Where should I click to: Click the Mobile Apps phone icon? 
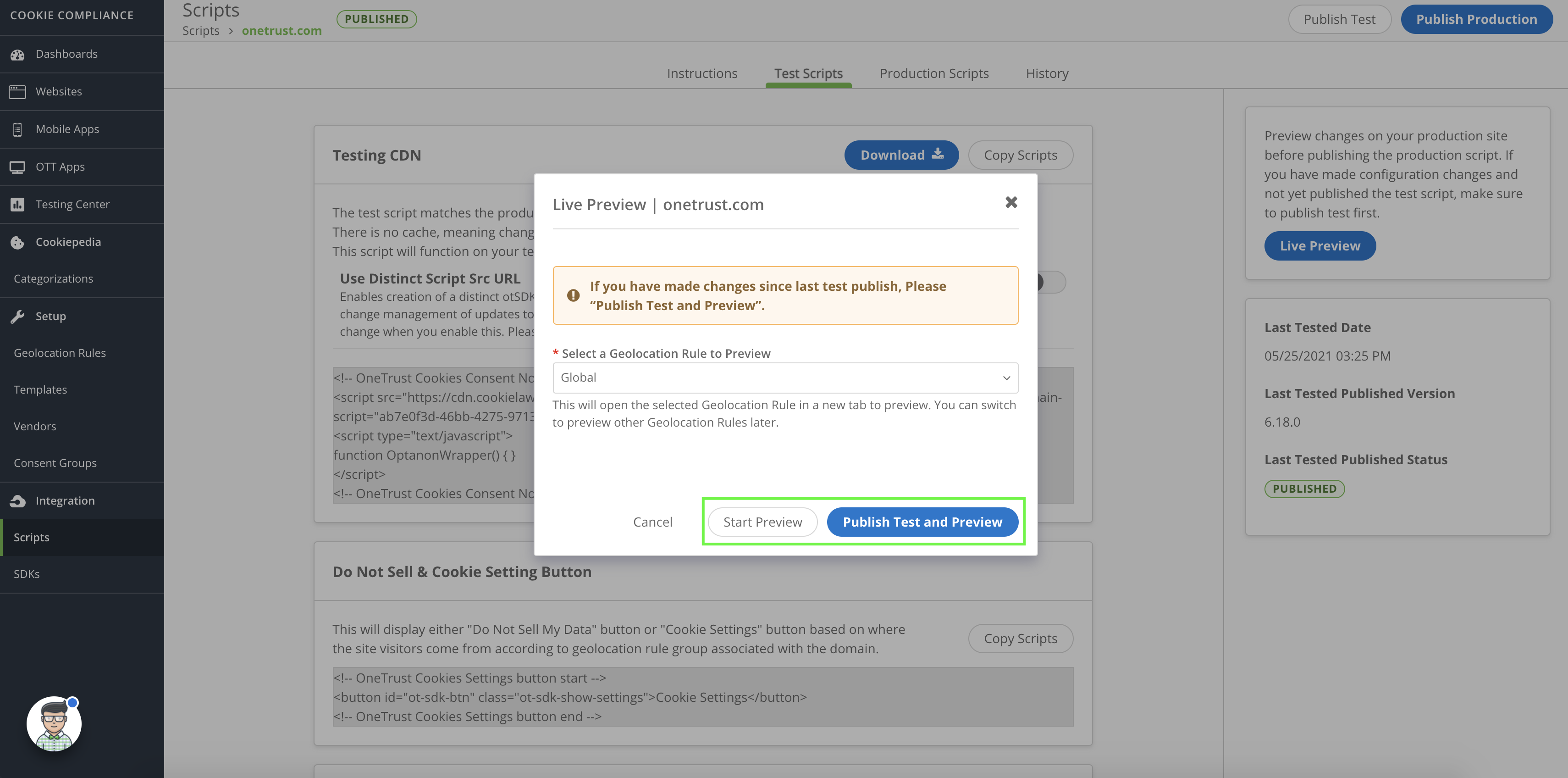(x=18, y=129)
